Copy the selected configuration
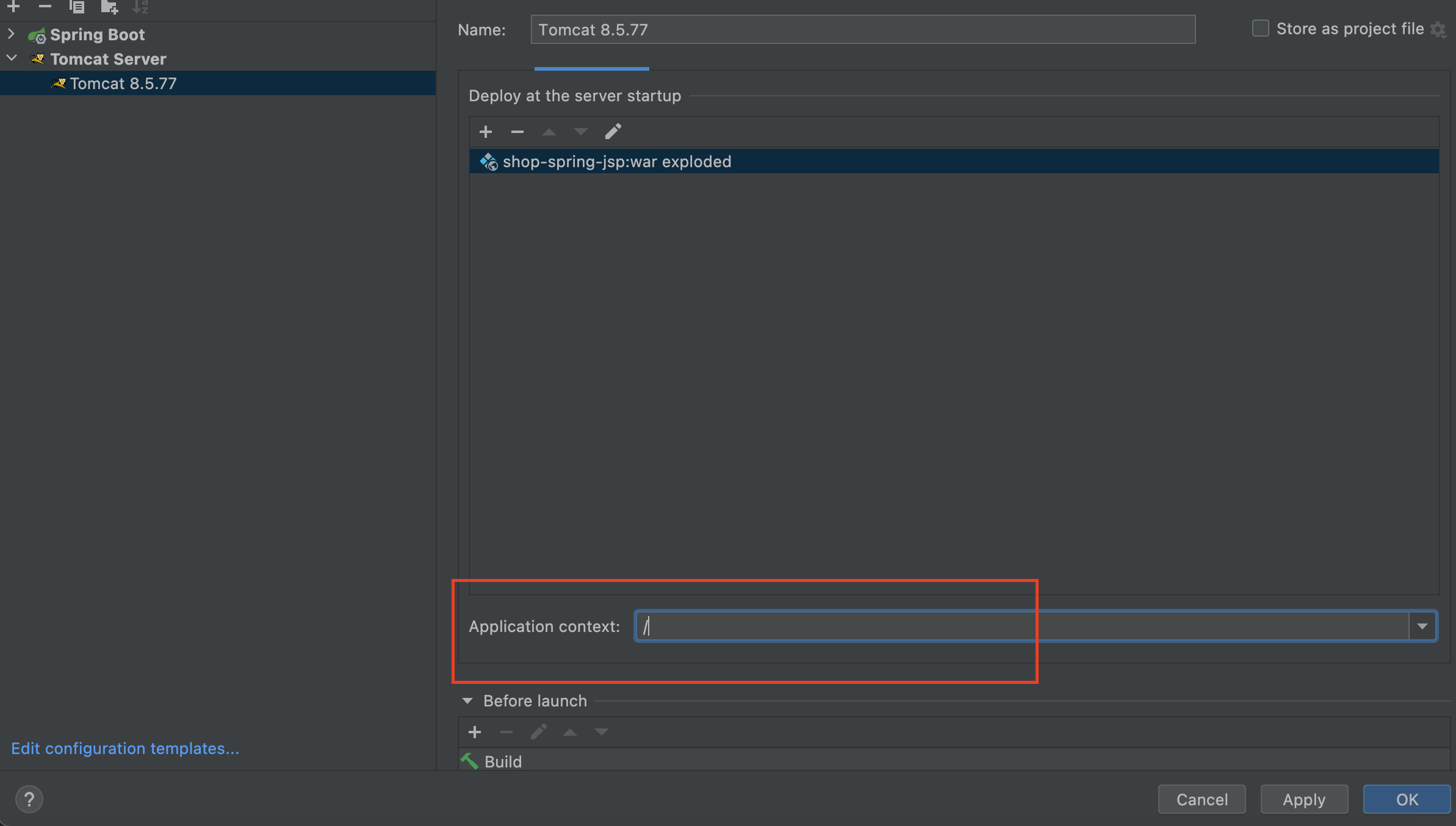 (77, 7)
